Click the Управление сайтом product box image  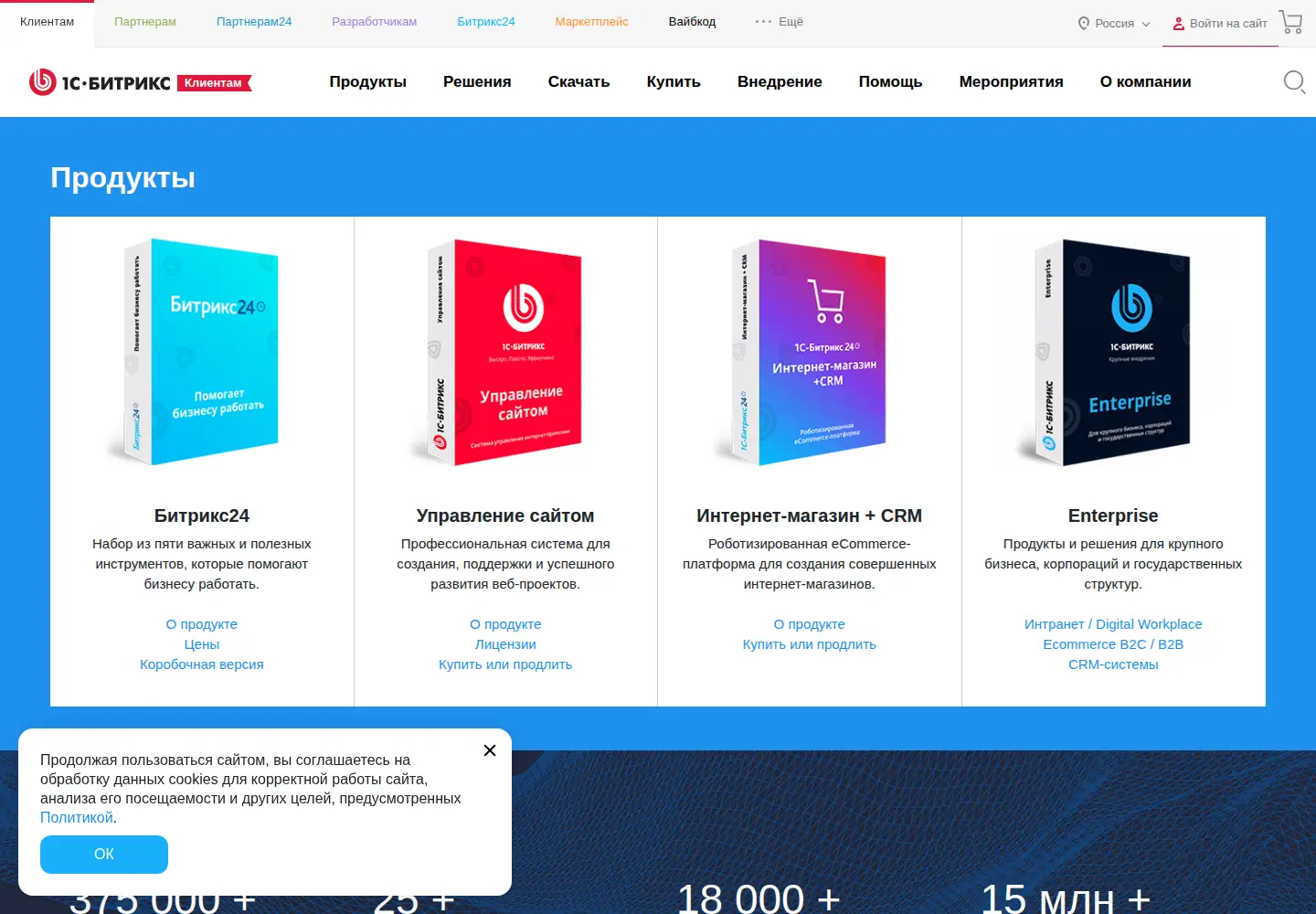click(505, 352)
